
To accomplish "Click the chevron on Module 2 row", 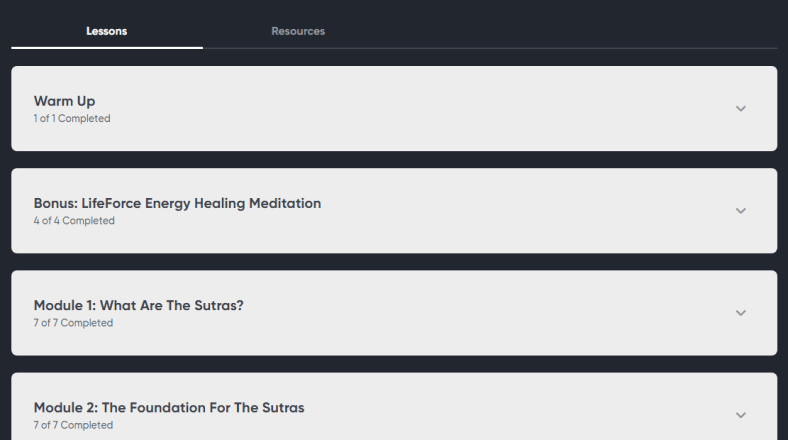I will tap(740, 414).
